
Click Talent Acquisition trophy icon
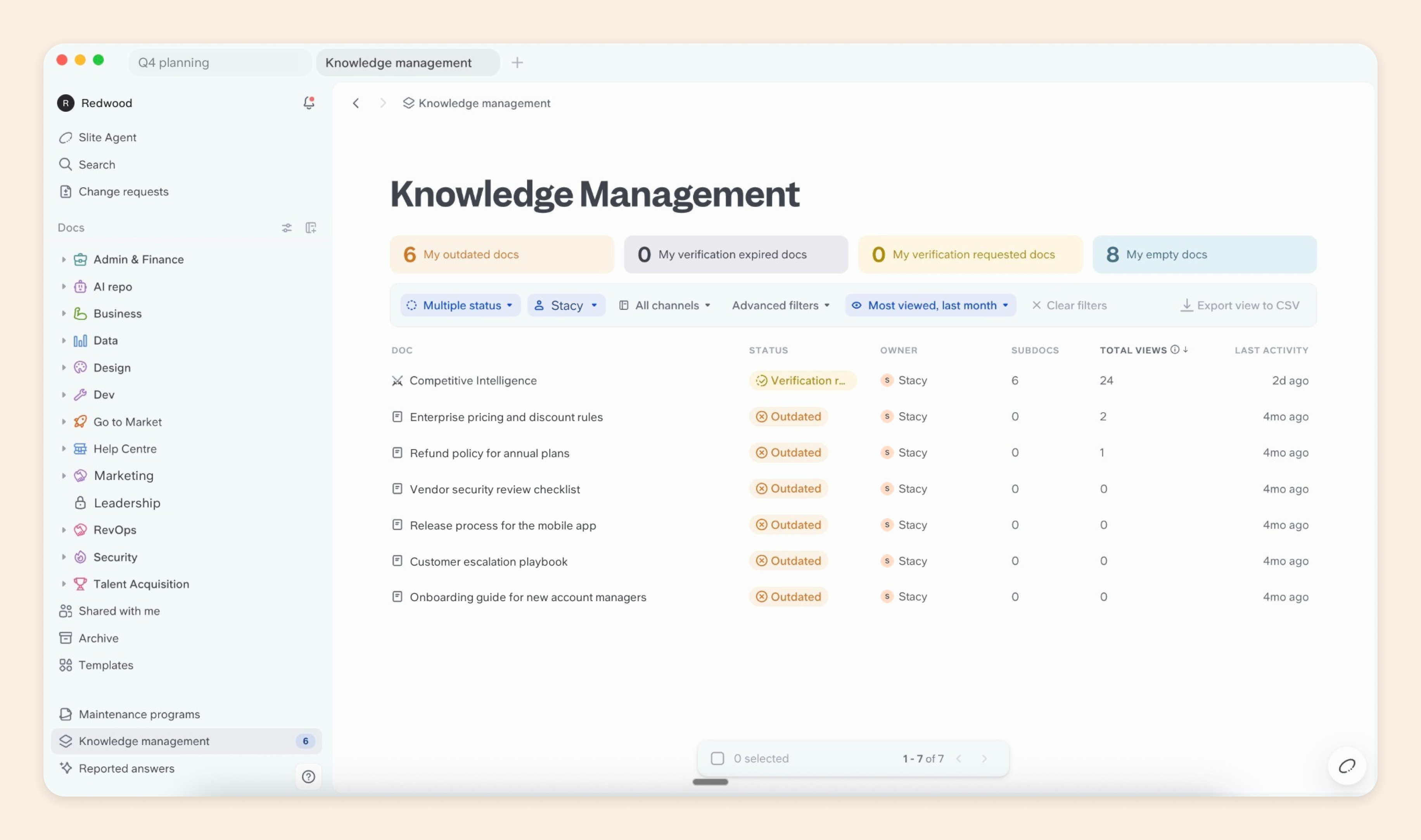(x=80, y=584)
